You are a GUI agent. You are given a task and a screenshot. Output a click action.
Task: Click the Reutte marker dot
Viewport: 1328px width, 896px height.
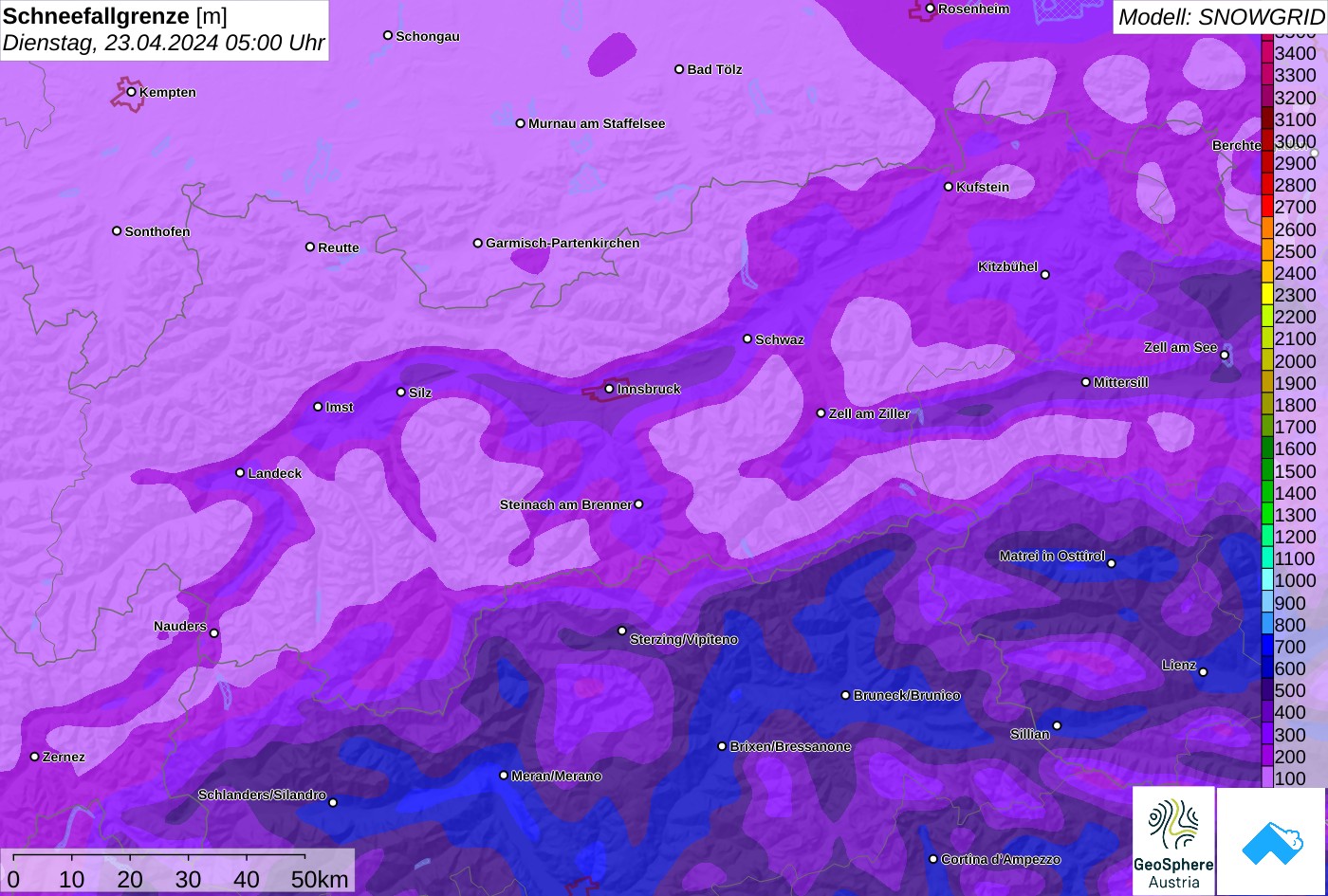[x=310, y=247]
